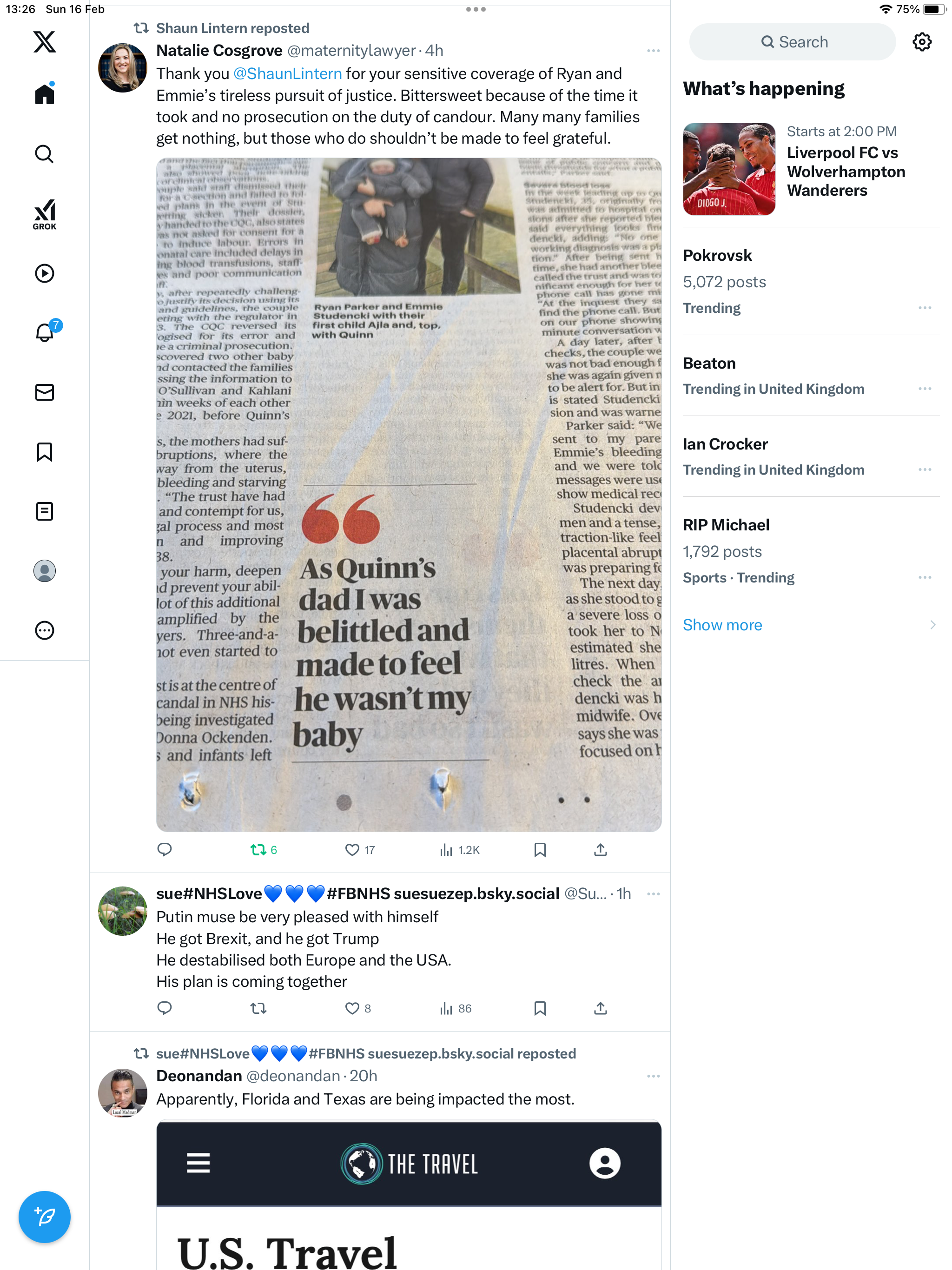Open Liverpool FC vs Wolverhampton Wanderers event
This screenshot has width=952, height=1270.
(x=810, y=169)
